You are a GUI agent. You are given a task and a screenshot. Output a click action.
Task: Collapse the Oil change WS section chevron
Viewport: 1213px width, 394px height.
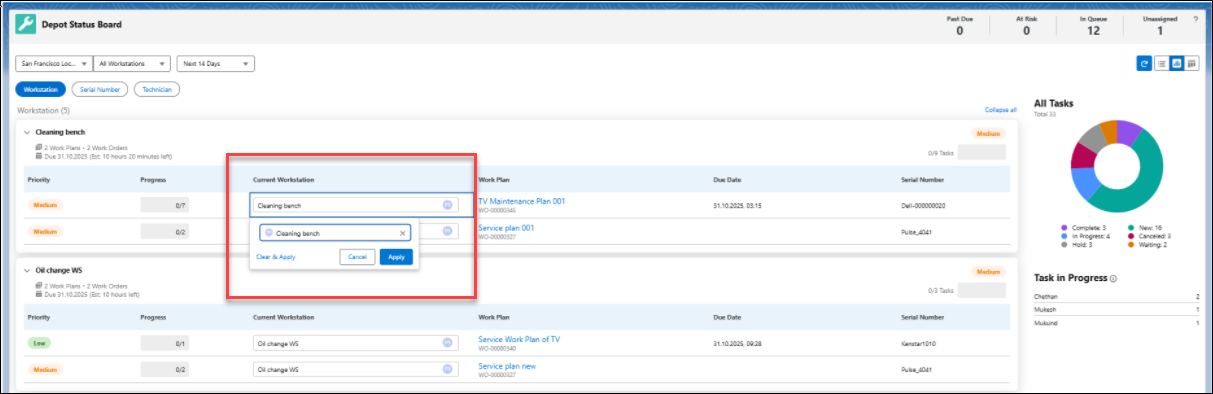pos(27,270)
